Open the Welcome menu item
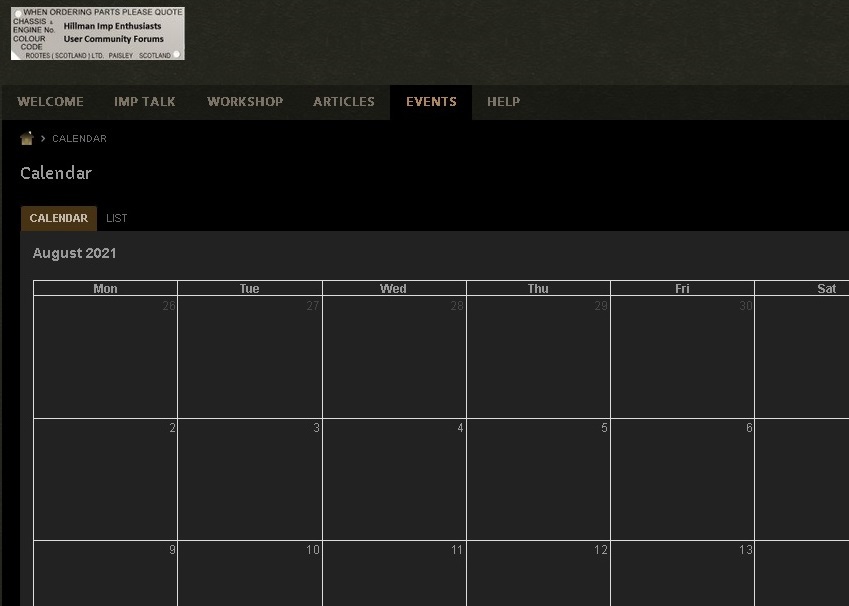 [x=50, y=102]
